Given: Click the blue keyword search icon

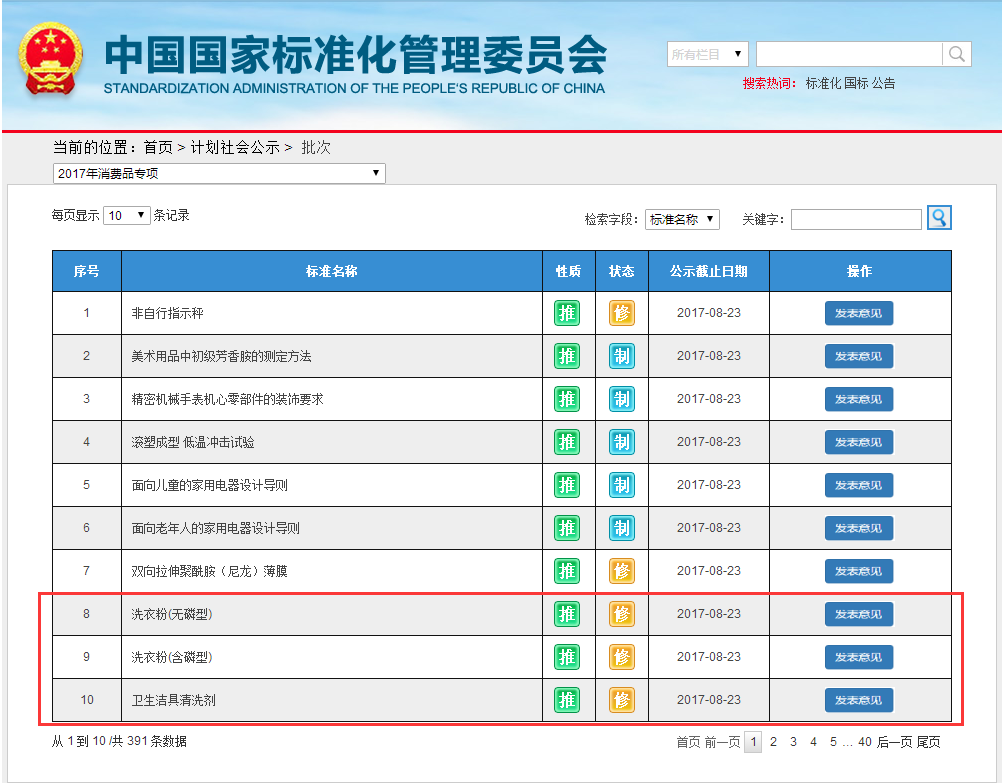Looking at the screenshot, I should click(939, 217).
